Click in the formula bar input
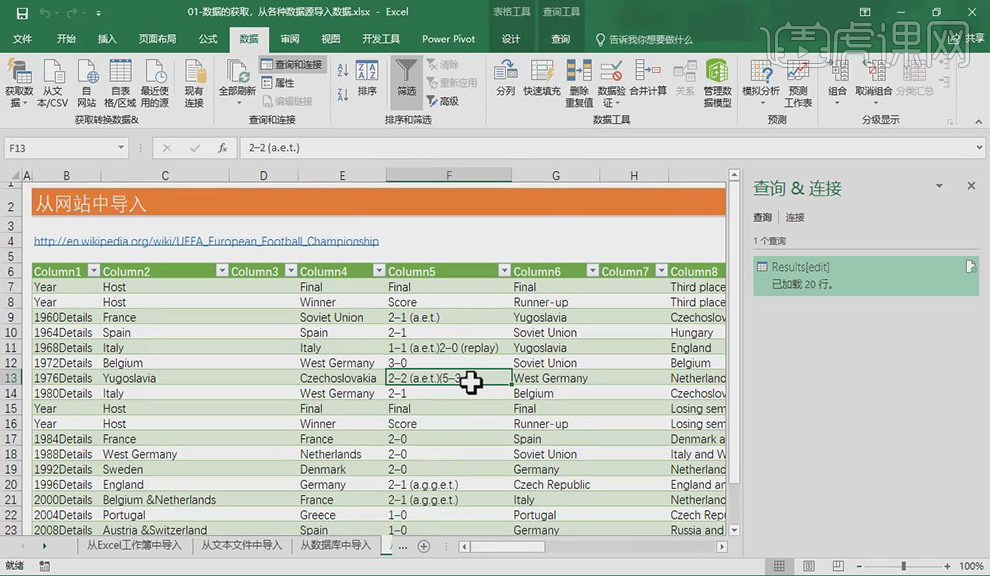This screenshot has height=576, width=990. point(606,148)
